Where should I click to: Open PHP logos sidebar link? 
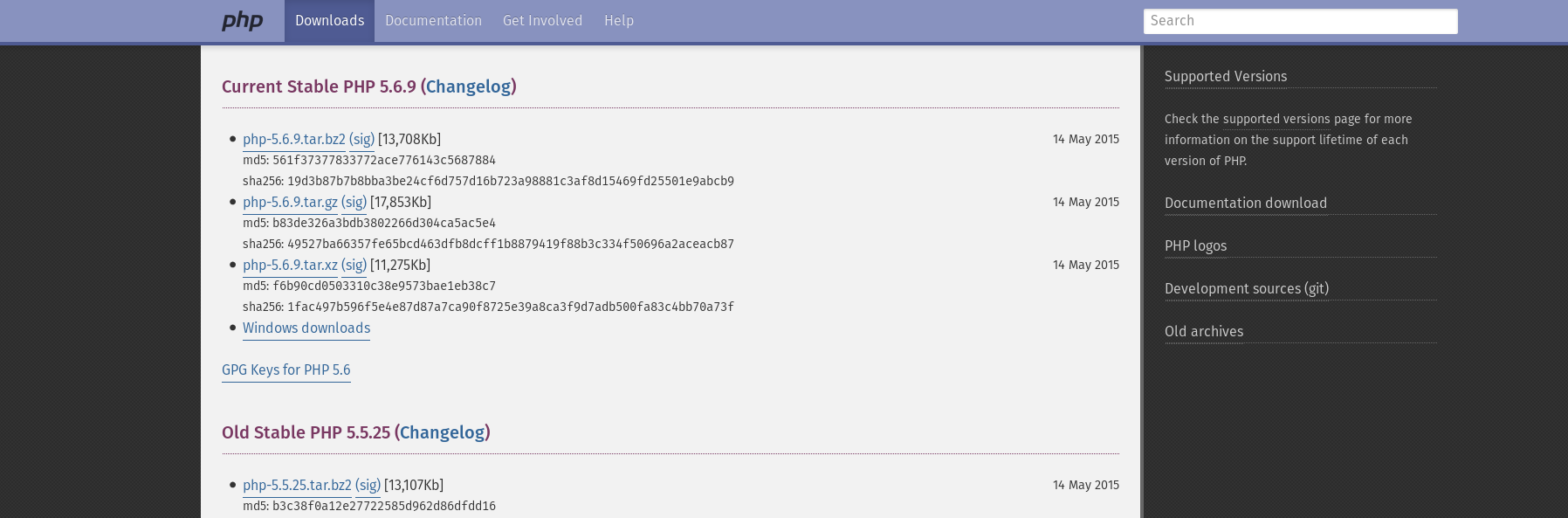click(1195, 245)
